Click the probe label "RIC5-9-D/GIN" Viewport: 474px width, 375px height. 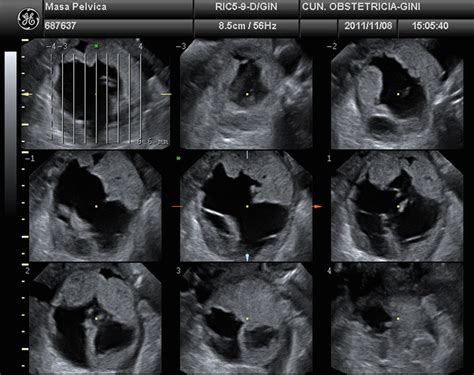(x=246, y=7)
